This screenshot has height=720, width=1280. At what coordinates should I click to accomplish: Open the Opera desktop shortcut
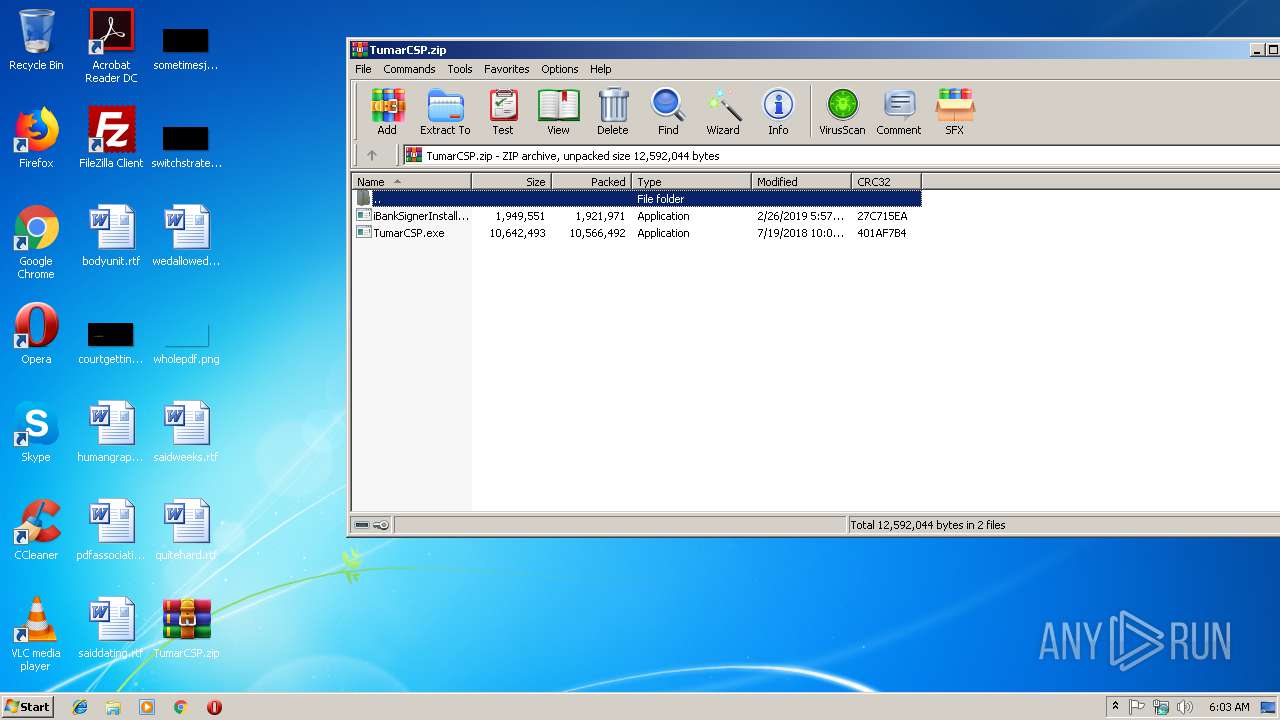[36, 334]
